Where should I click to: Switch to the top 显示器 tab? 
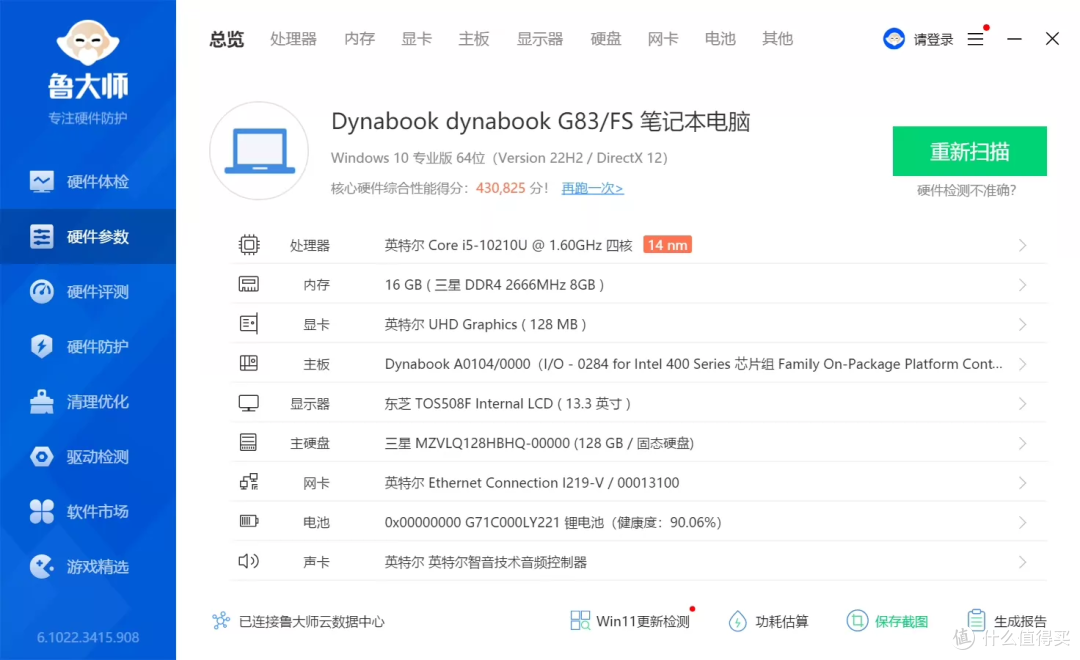(x=540, y=39)
